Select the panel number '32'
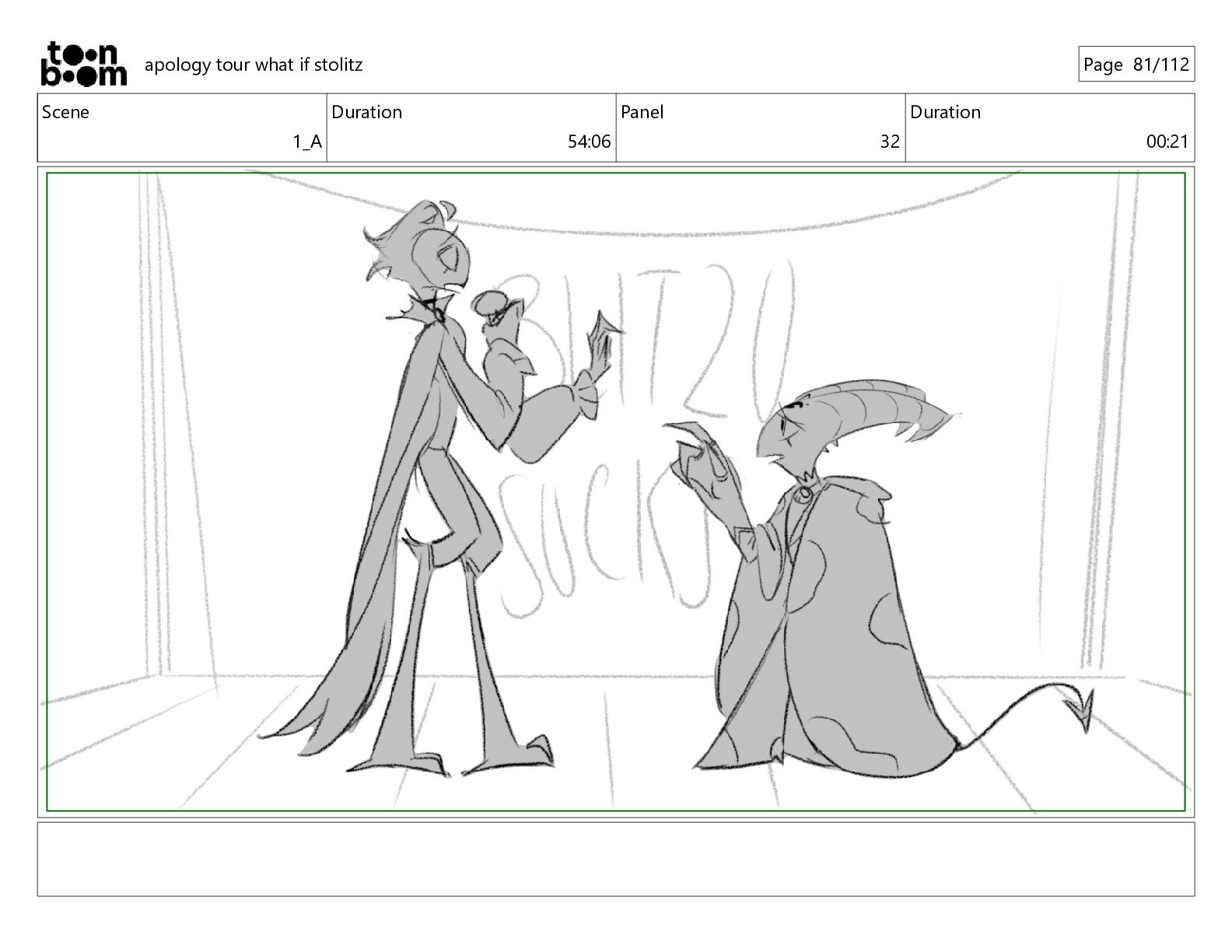 [890, 142]
